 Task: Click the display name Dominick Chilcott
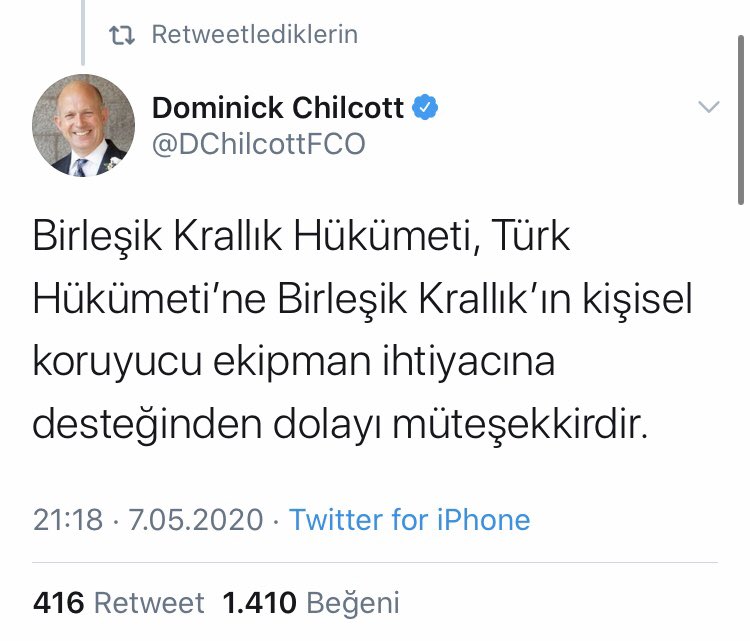click(278, 107)
